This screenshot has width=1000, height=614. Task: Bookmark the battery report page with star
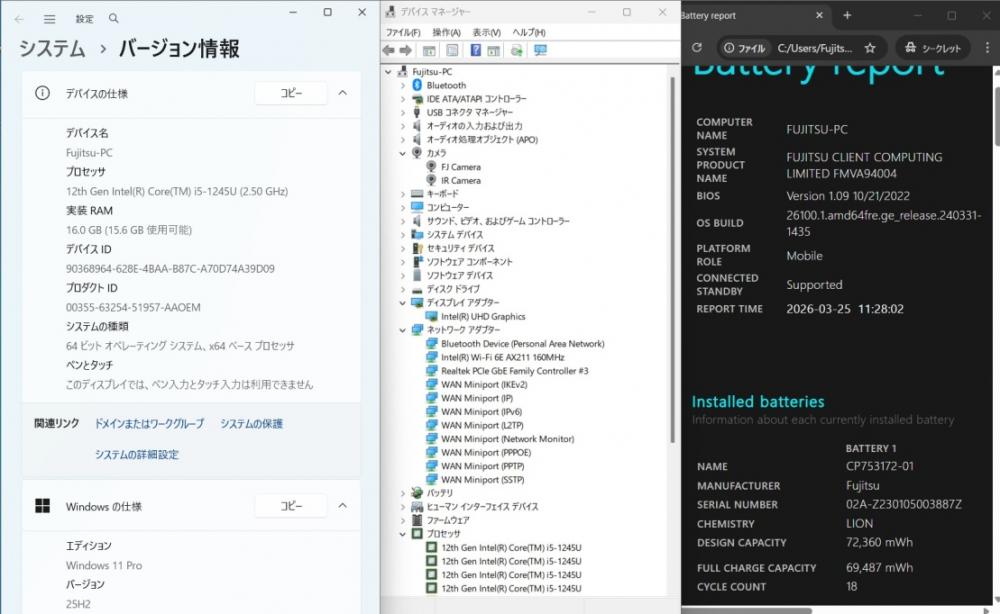(870, 48)
